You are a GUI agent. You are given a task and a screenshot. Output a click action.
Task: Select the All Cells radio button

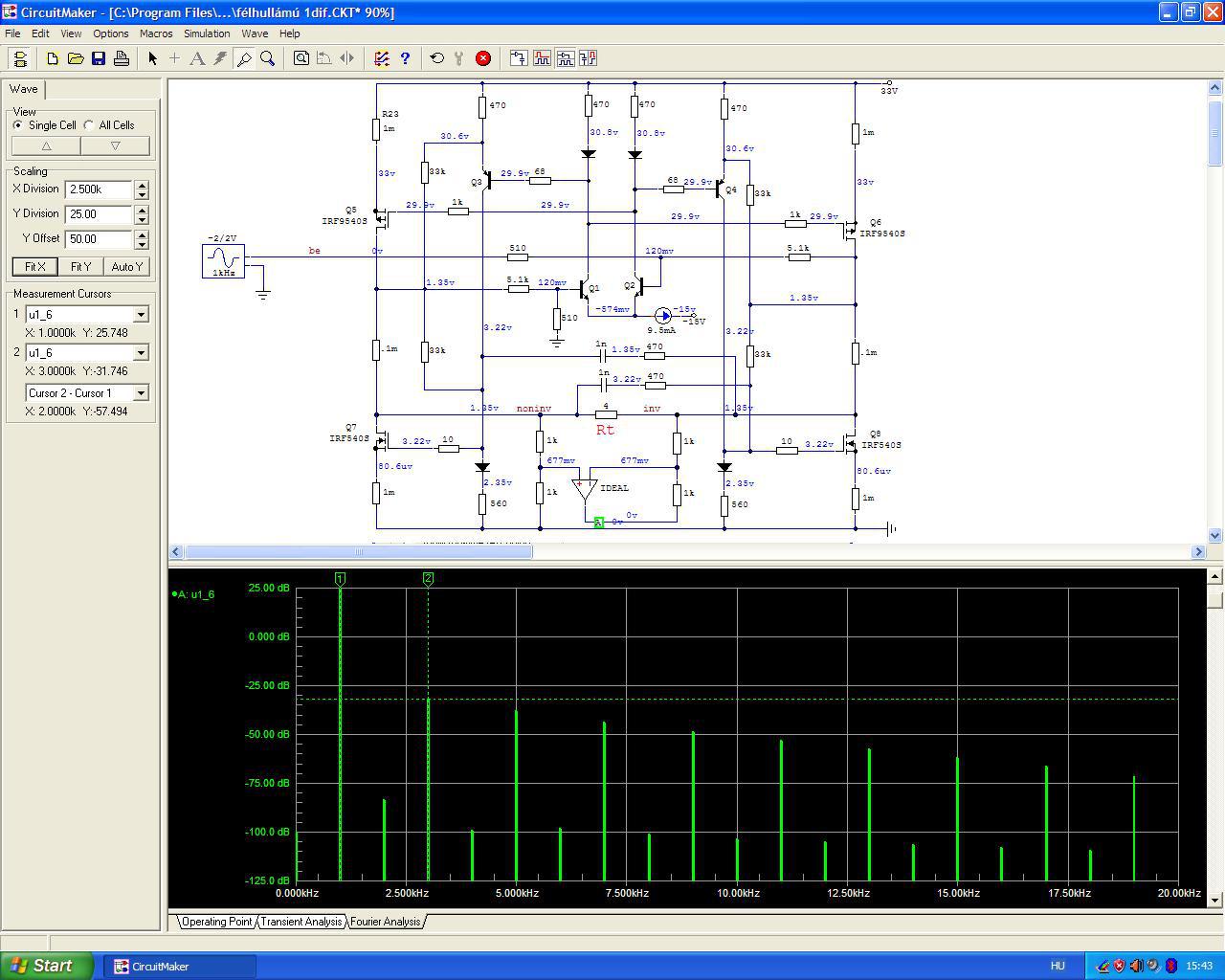[89, 125]
